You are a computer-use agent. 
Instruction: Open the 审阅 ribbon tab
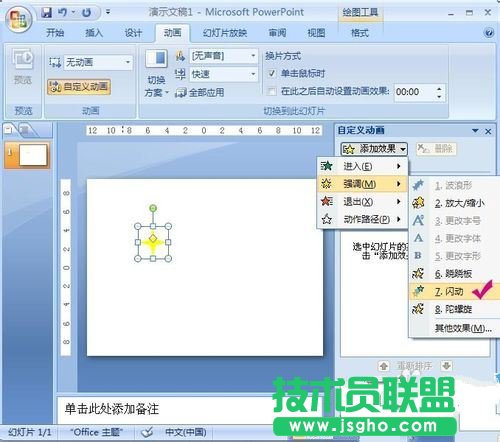click(277, 33)
